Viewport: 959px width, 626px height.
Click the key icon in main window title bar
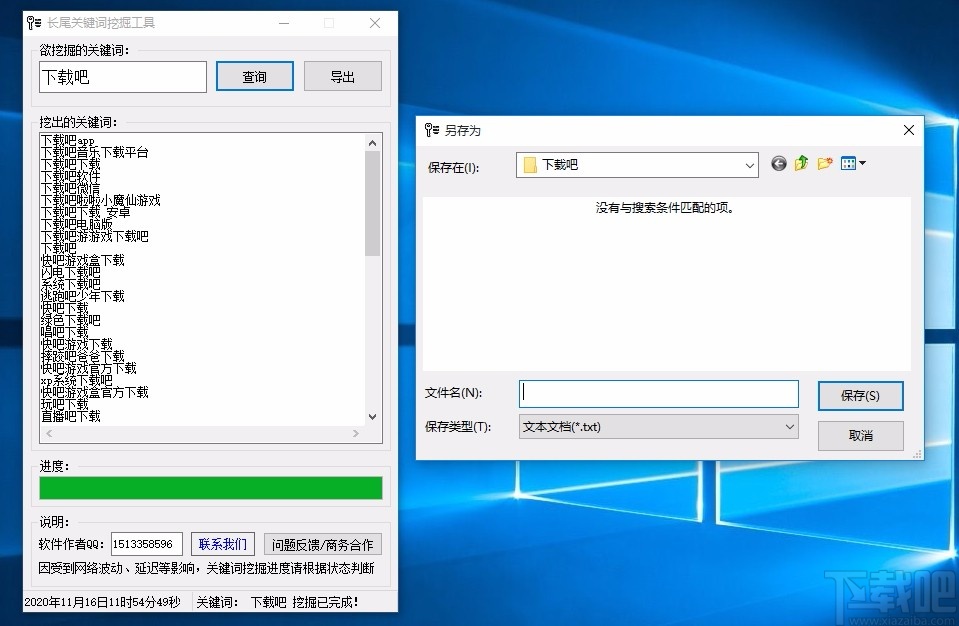click(x=32, y=22)
